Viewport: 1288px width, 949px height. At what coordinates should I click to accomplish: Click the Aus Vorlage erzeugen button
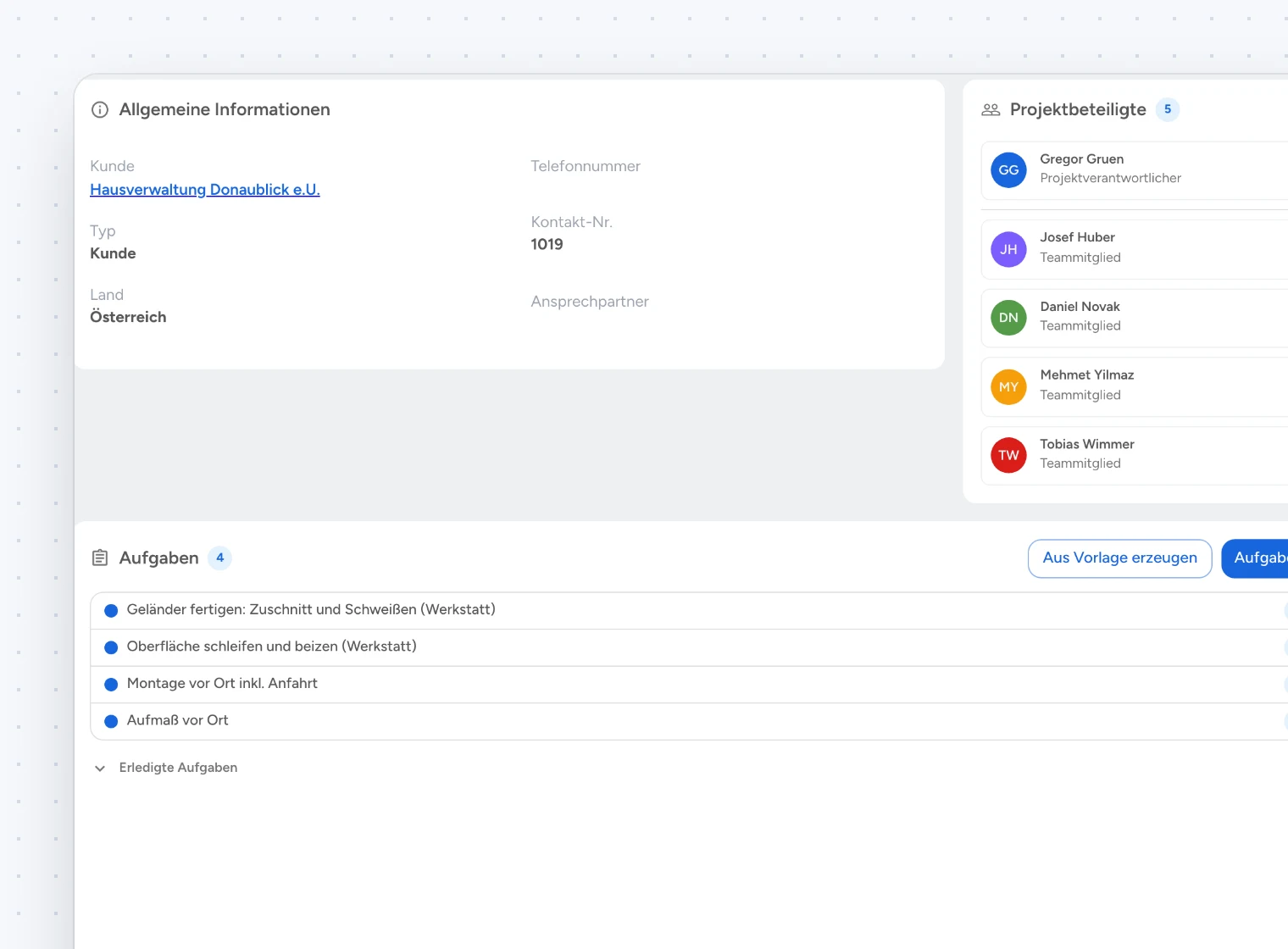[x=1119, y=558]
